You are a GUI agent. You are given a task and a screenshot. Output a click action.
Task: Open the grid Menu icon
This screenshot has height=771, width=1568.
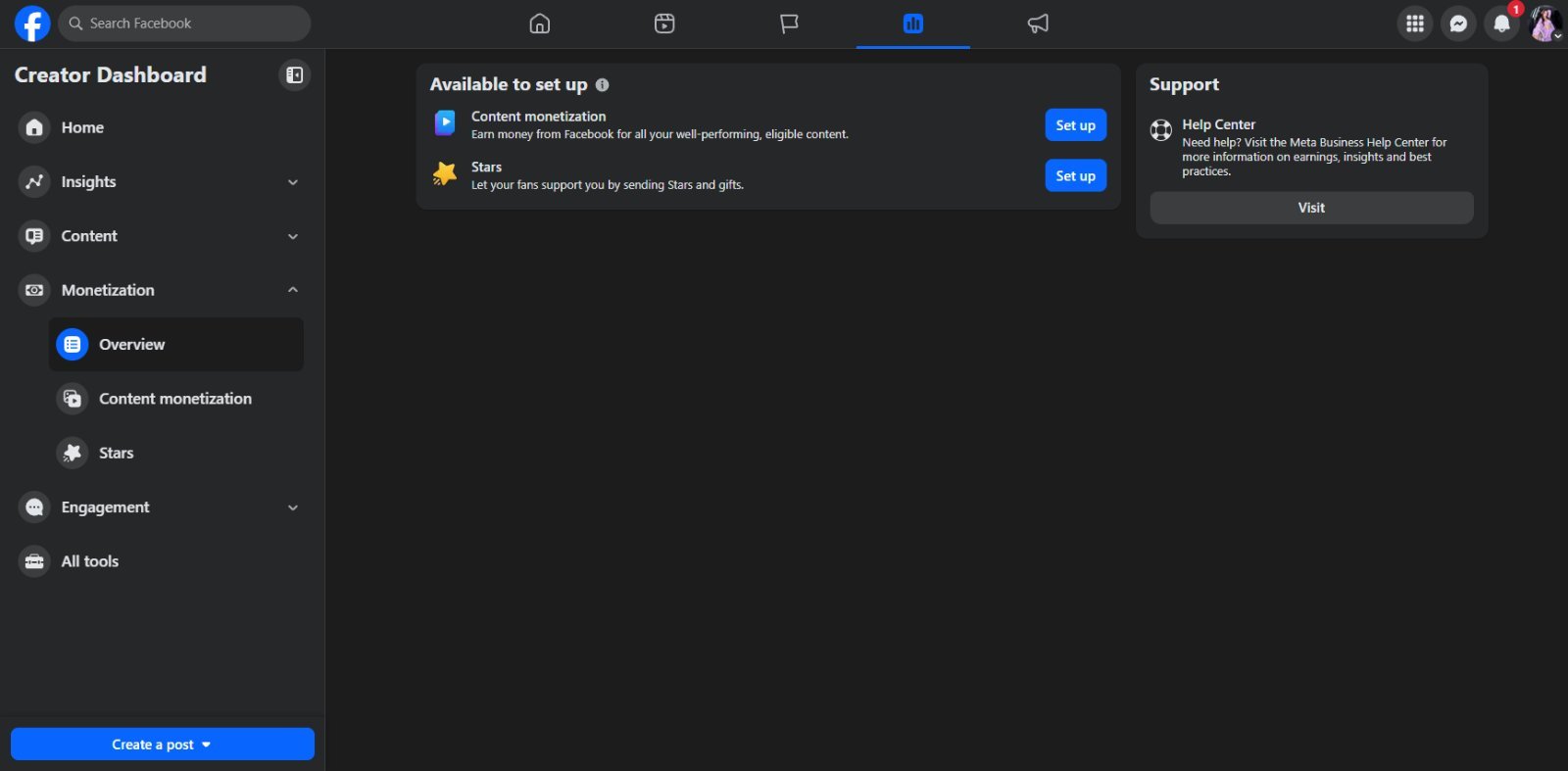click(1415, 24)
